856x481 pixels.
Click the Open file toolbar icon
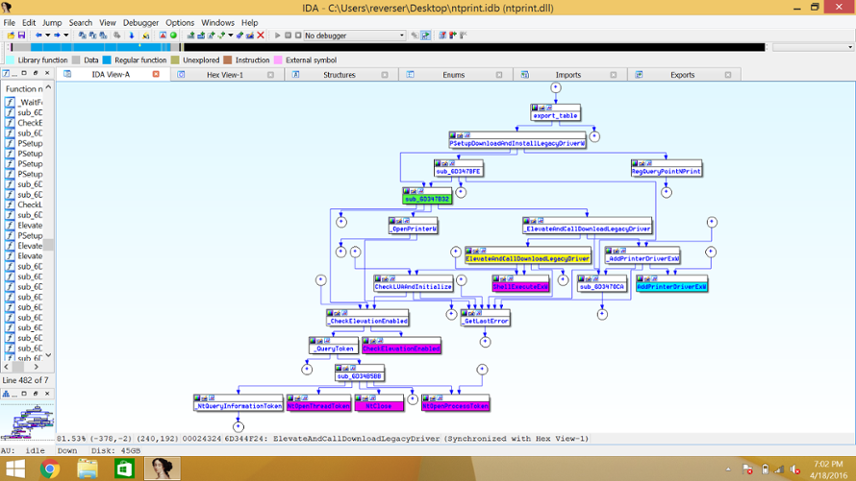(10, 35)
